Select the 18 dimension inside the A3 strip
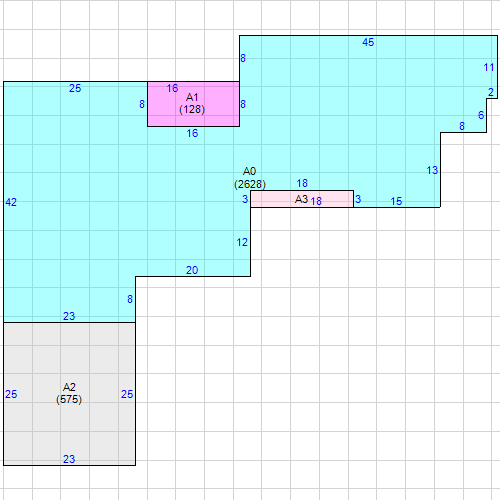This screenshot has width=500, height=500. (x=316, y=201)
